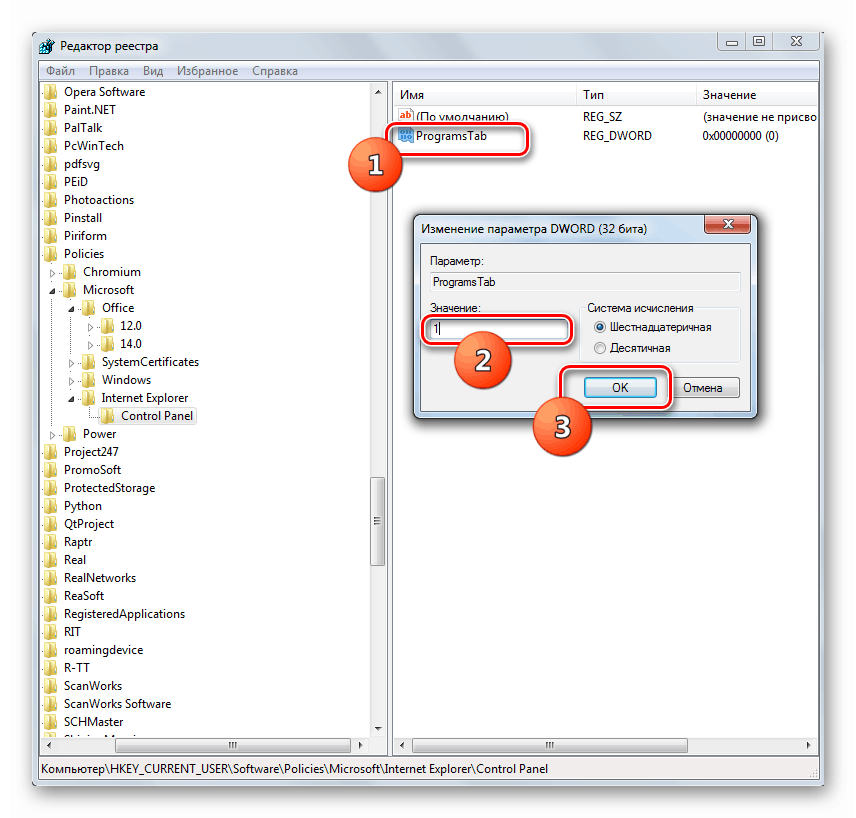Click the Office folder icon
The height and width of the screenshot is (818, 856).
pyautogui.click(x=88, y=308)
